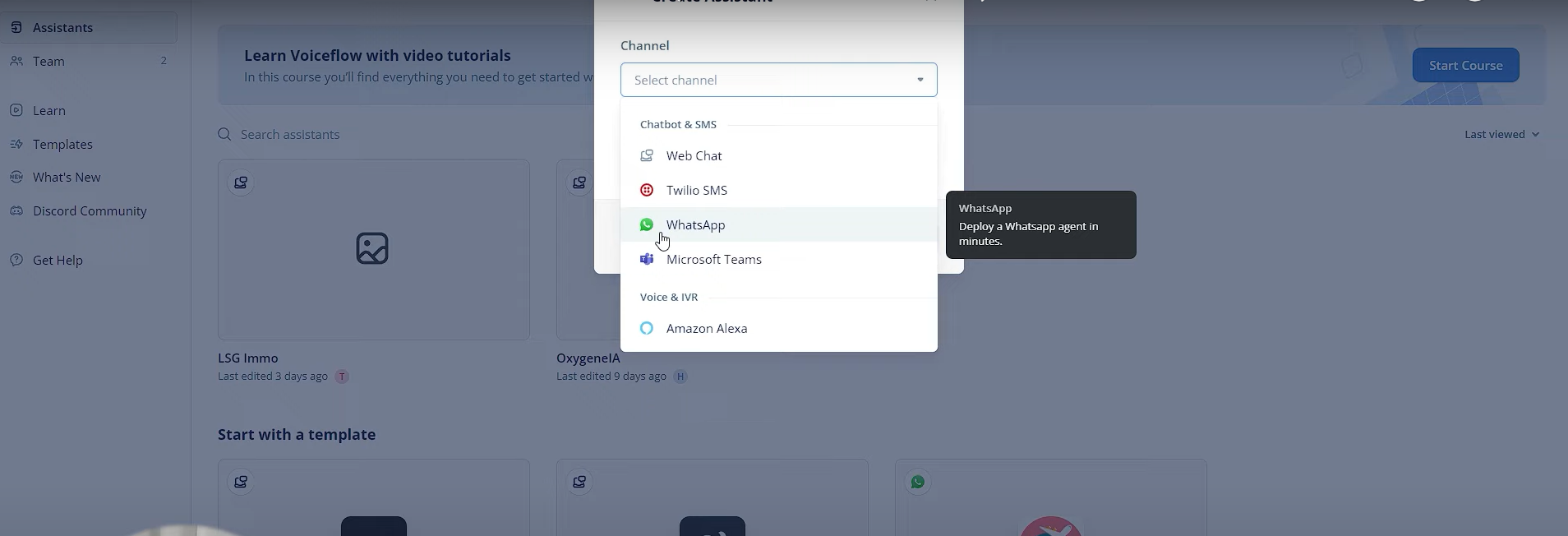The width and height of the screenshot is (1568, 536).
Task: Click the Twilio SMS red icon
Action: [x=647, y=190]
